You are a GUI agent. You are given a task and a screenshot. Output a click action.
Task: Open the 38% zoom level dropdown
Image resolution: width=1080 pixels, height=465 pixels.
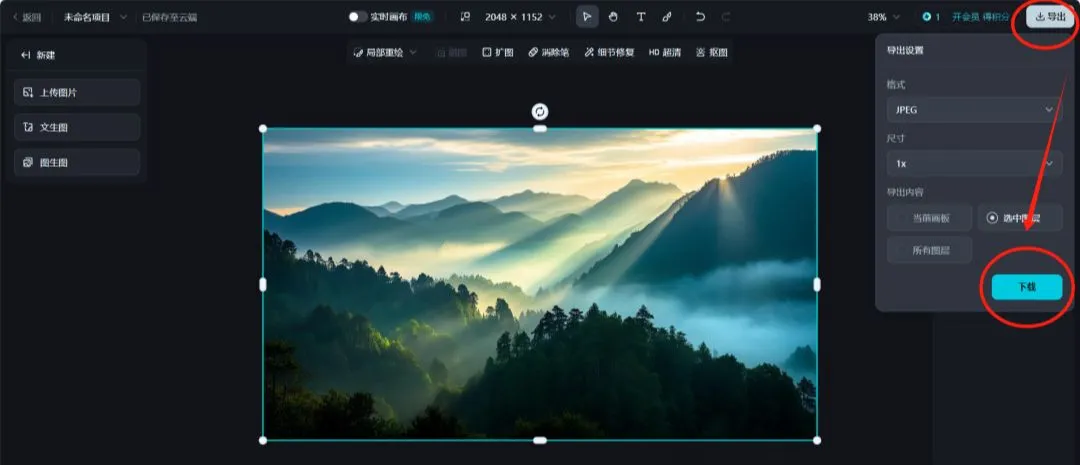(x=883, y=17)
